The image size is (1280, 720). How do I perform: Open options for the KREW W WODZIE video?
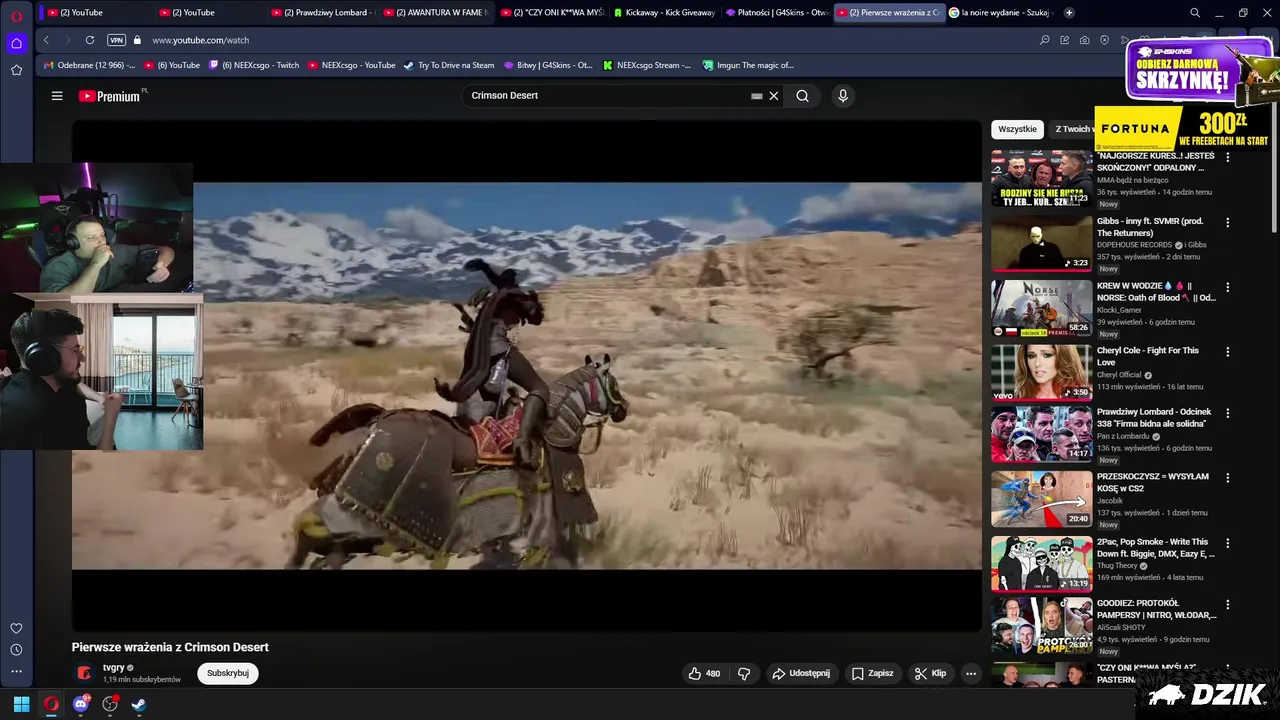coord(1228,287)
